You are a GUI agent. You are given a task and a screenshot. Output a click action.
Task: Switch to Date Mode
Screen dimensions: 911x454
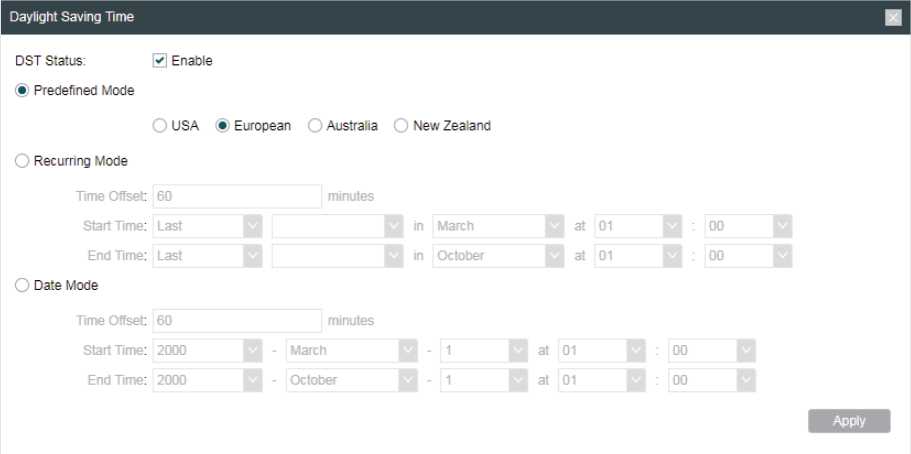tap(23, 286)
